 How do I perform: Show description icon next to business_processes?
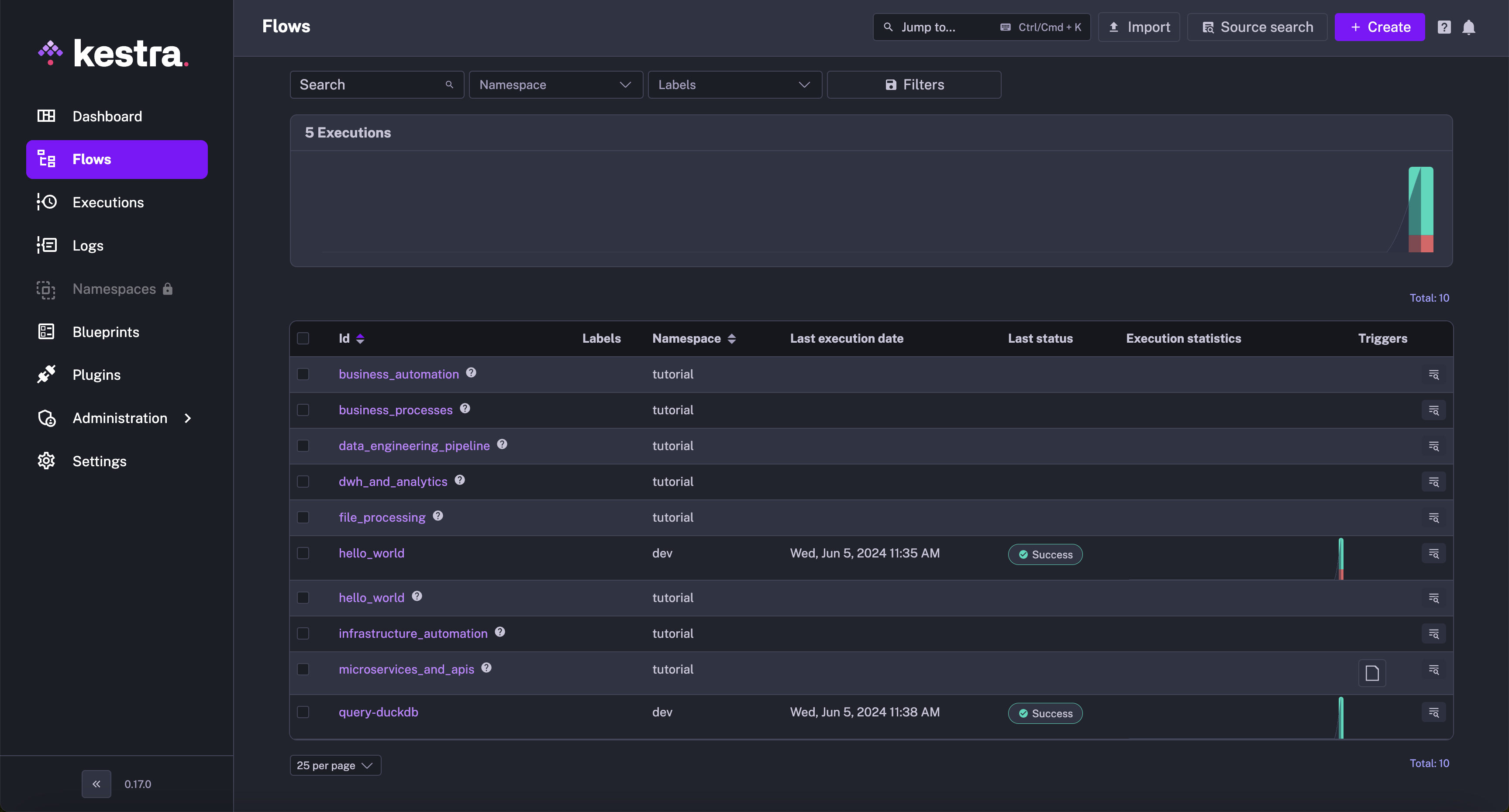465,408
